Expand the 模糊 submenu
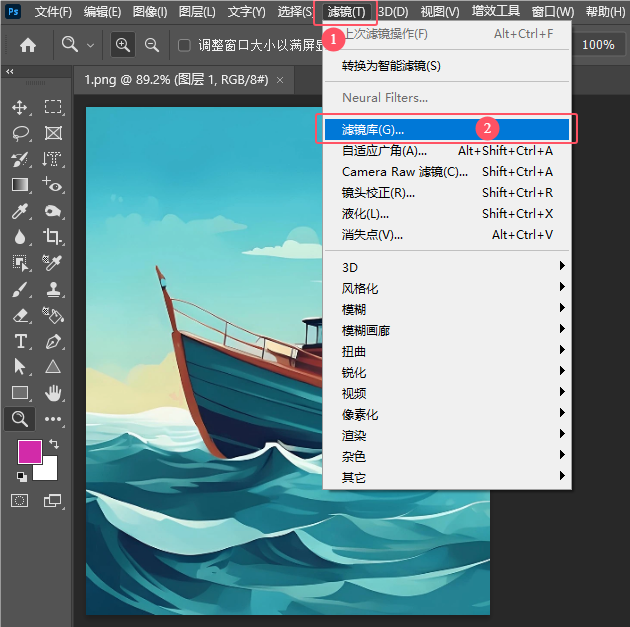Viewport: 630px width, 627px height. pos(448,309)
